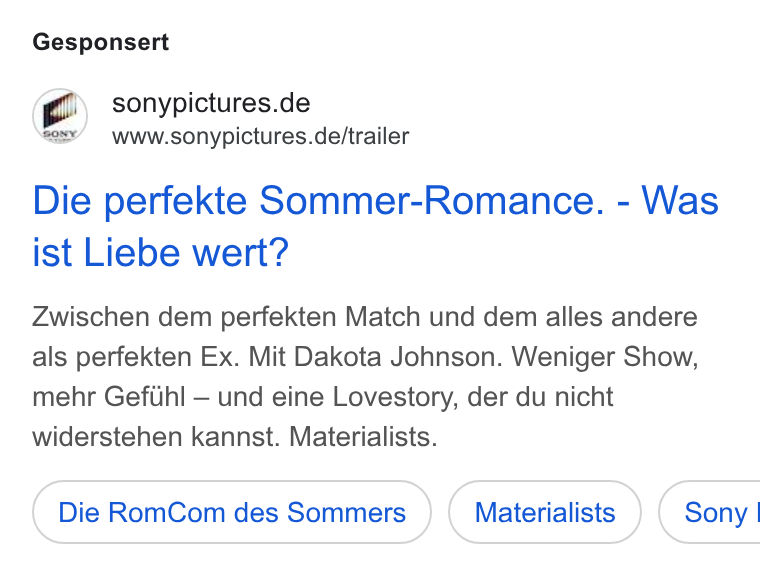The height and width of the screenshot is (576, 760).
Task: Click 'mehr Gefühl' in the ad text
Action: pos(109,397)
